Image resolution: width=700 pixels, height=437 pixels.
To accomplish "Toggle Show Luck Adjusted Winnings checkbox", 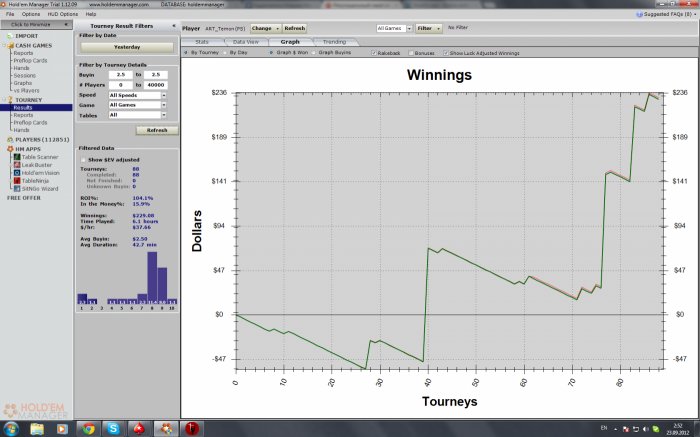I will [x=446, y=53].
